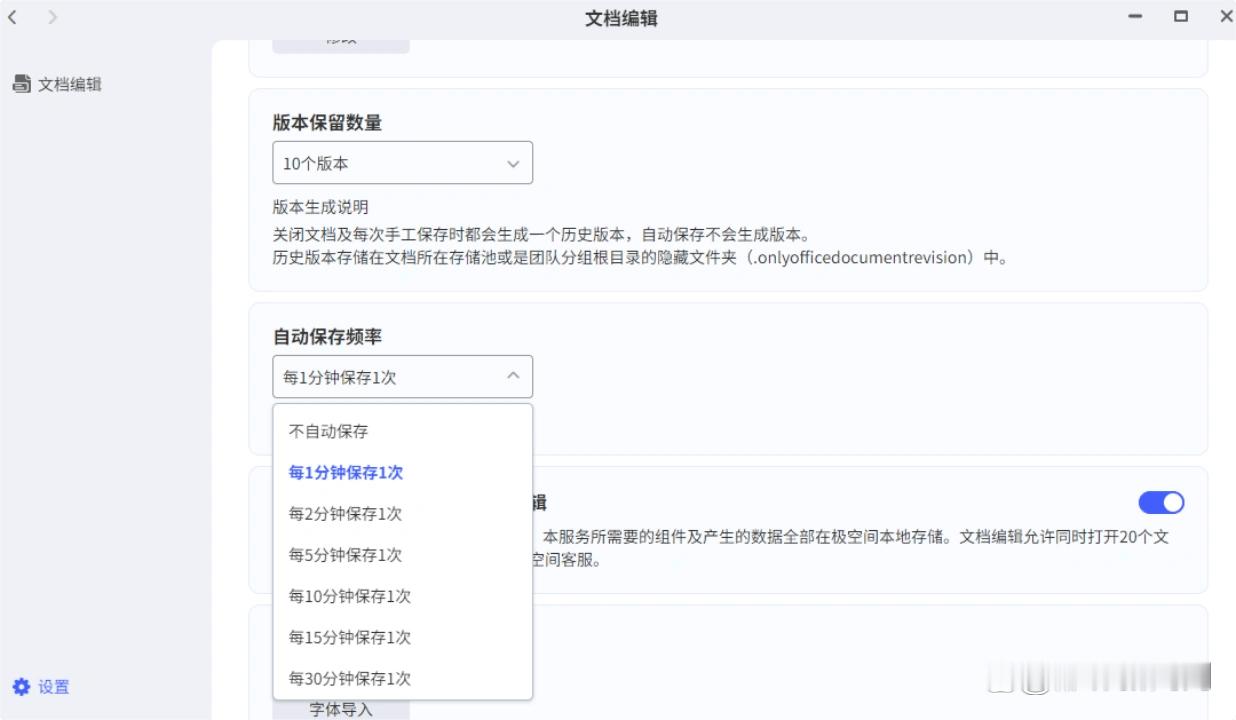Viewport: 1236px width, 720px height.
Task: Click the 版本保留数量 heading
Action: (x=327, y=122)
